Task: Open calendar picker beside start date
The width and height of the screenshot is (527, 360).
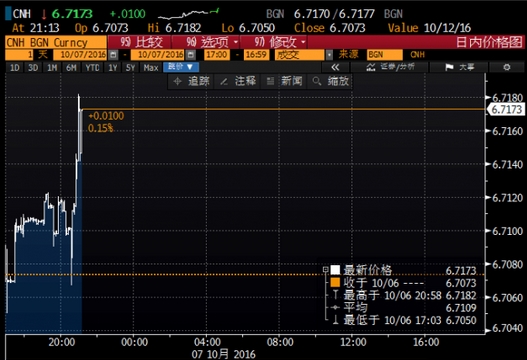Action: pos(114,54)
